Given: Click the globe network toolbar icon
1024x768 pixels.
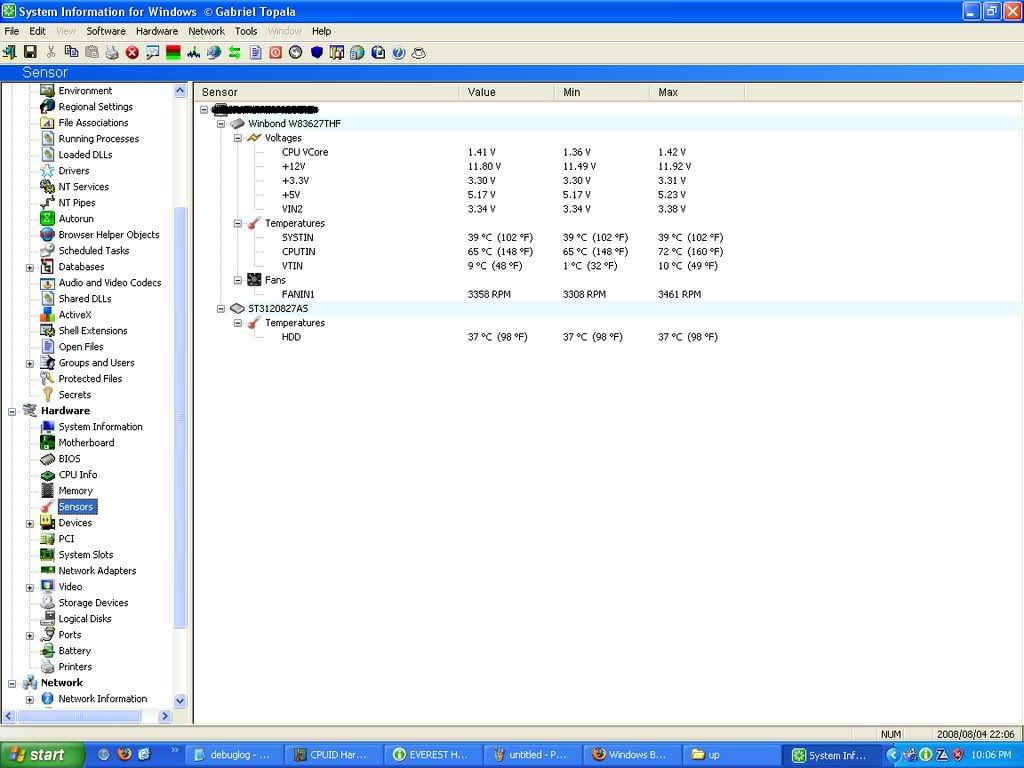Looking at the screenshot, I should [x=214, y=52].
